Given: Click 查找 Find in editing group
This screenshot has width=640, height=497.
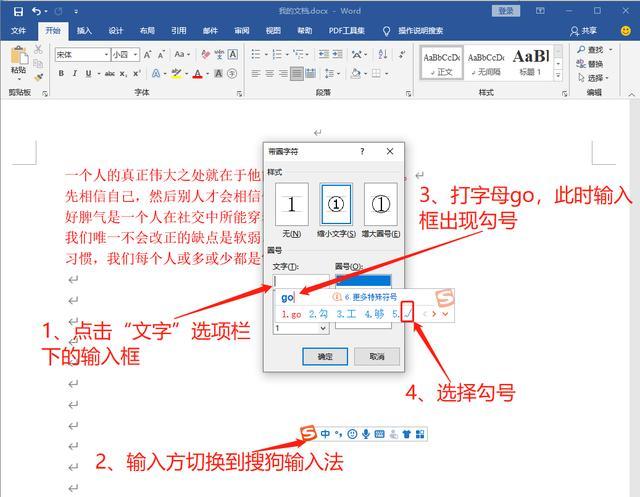Looking at the screenshot, I should [591, 50].
